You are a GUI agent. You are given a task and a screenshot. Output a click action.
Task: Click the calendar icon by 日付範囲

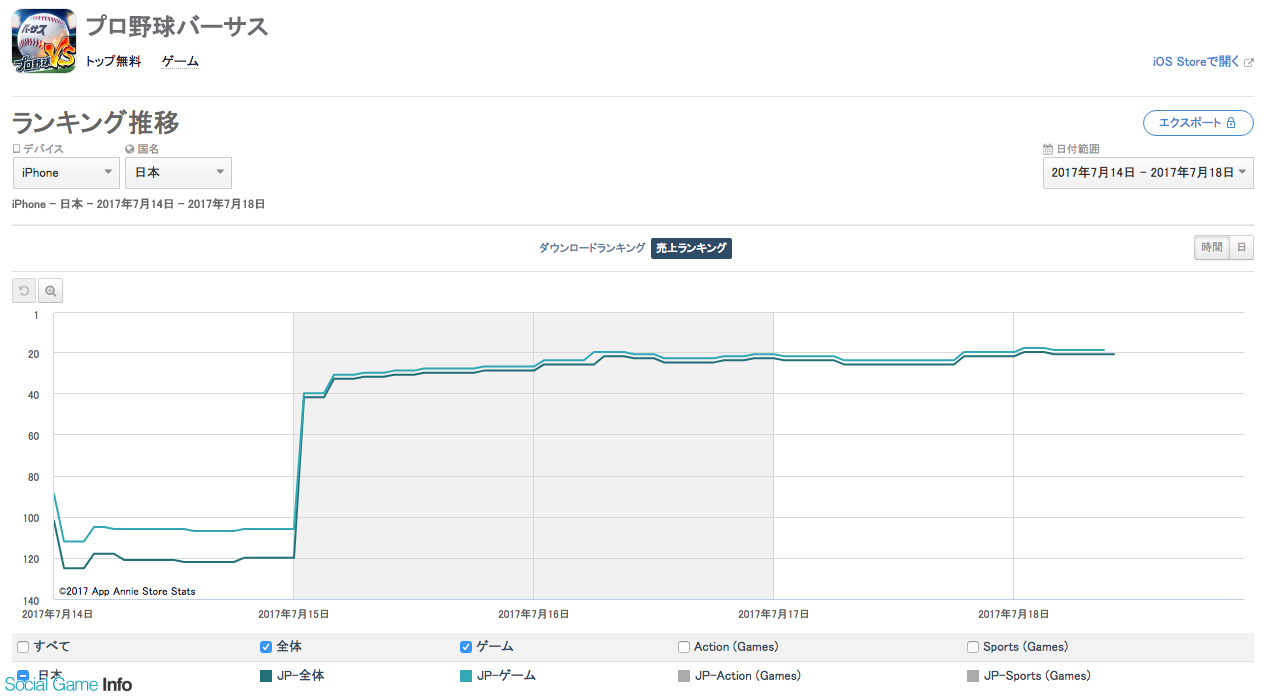pos(1048,149)
